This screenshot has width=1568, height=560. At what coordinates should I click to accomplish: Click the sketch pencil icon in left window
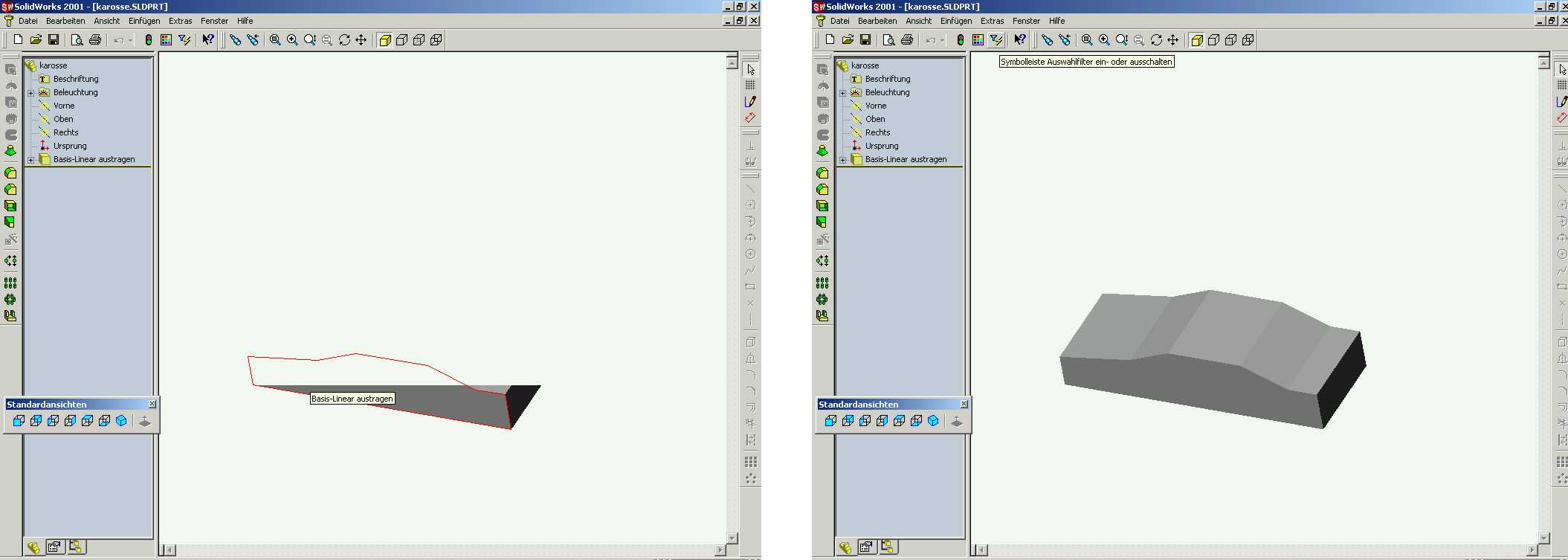tap(751, 101)
